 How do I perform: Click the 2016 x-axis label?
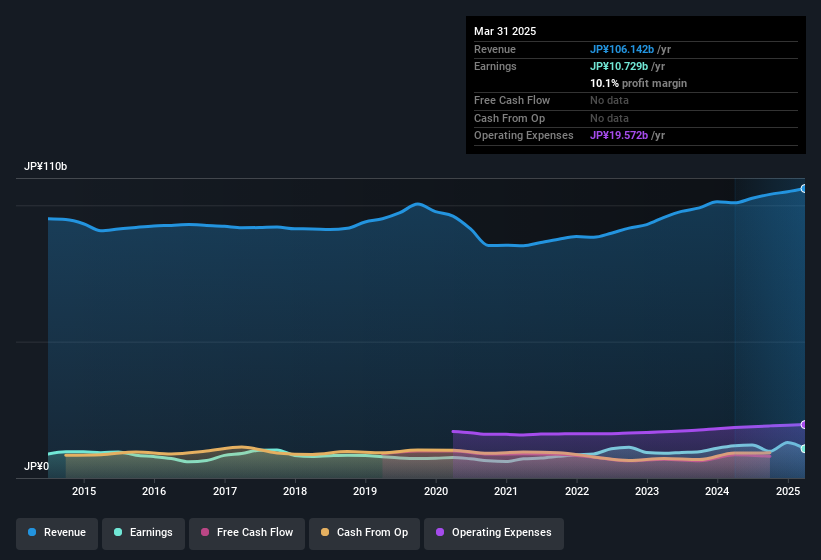coord(154,491)
